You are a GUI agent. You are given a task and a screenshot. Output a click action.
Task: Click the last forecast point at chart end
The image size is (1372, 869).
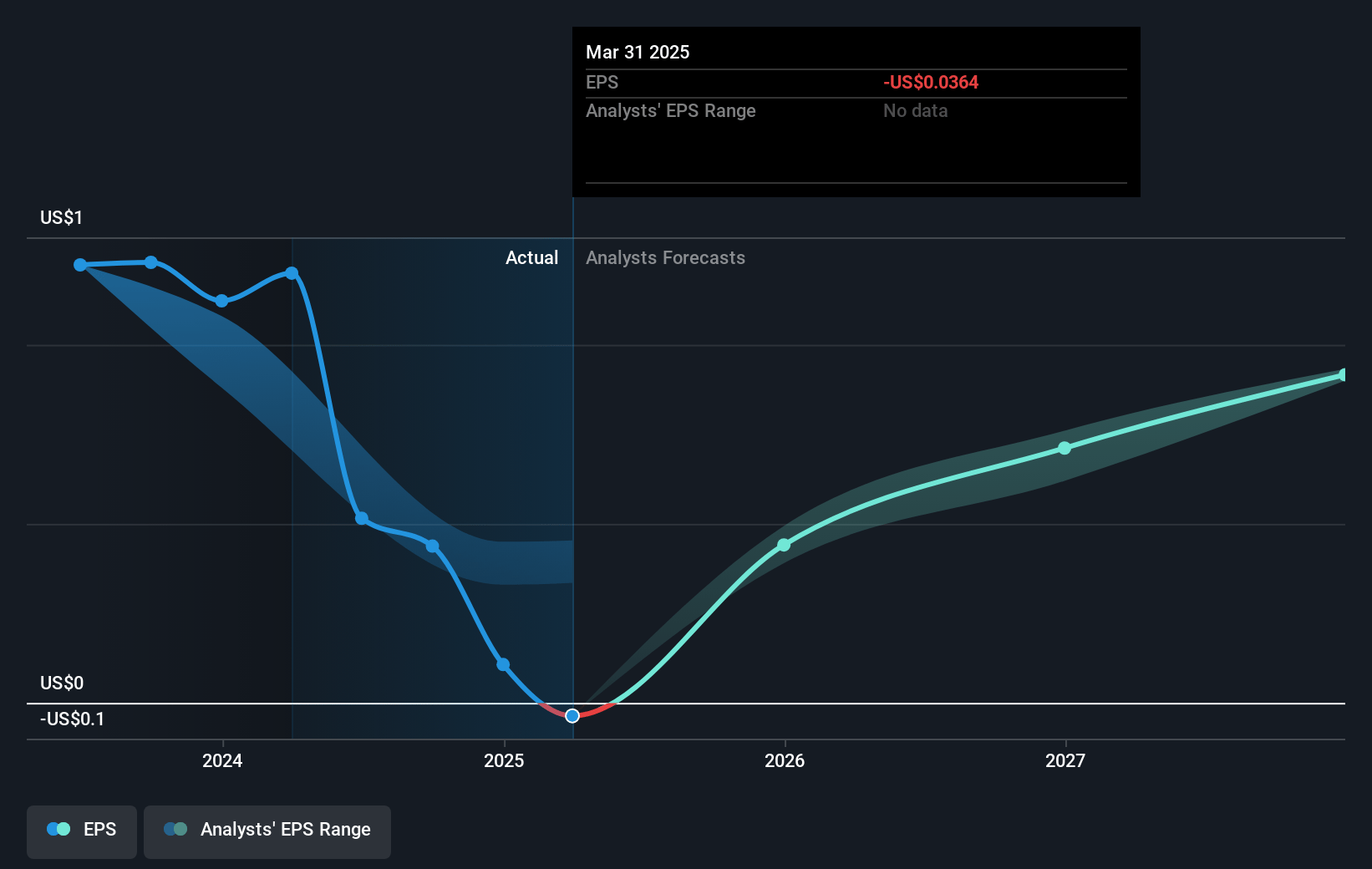click(1344, 375)
